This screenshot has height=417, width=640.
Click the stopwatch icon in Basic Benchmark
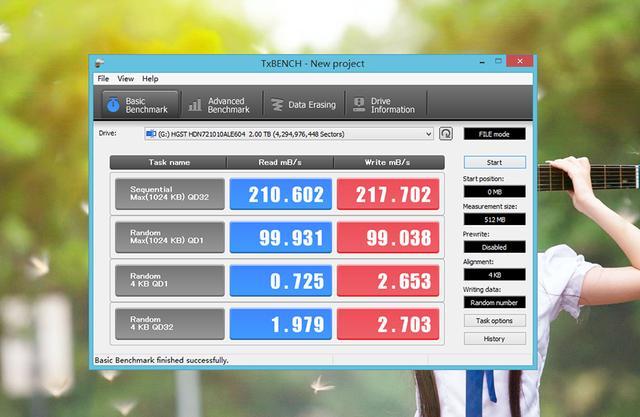(x=113, y=104)
